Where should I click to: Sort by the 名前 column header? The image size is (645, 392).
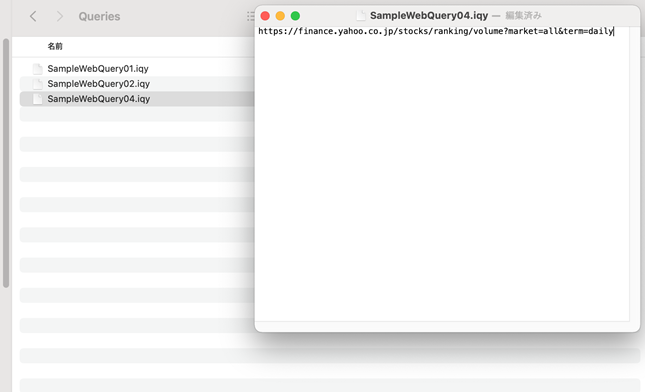[x=55, y=46]
